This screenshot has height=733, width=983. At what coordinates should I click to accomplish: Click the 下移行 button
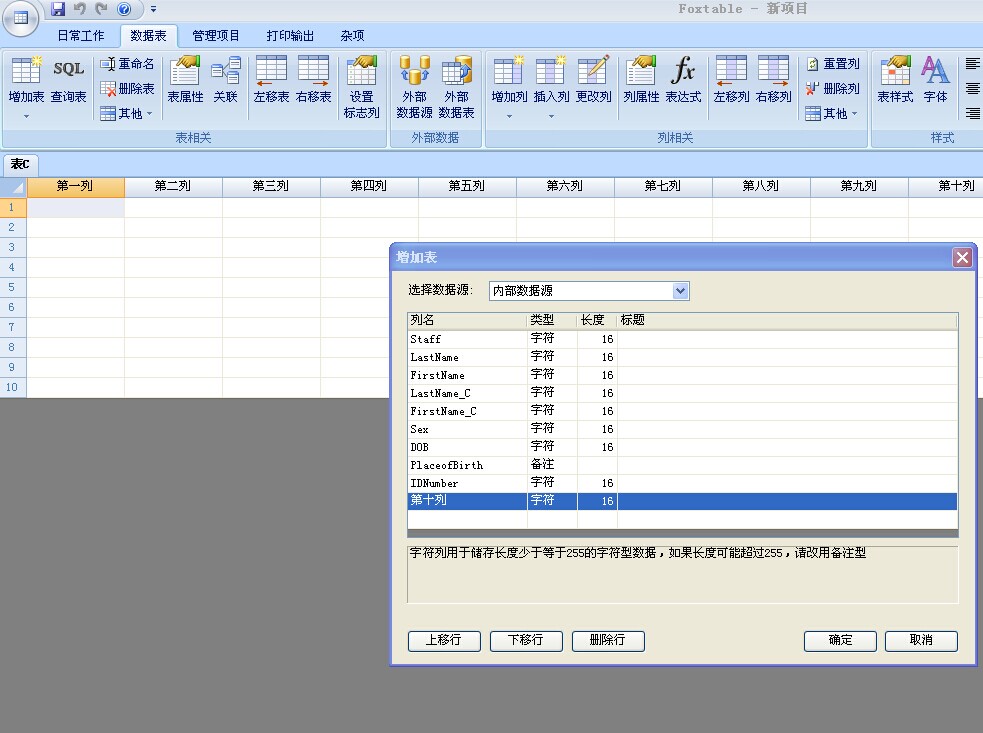[x=526, y=640]
